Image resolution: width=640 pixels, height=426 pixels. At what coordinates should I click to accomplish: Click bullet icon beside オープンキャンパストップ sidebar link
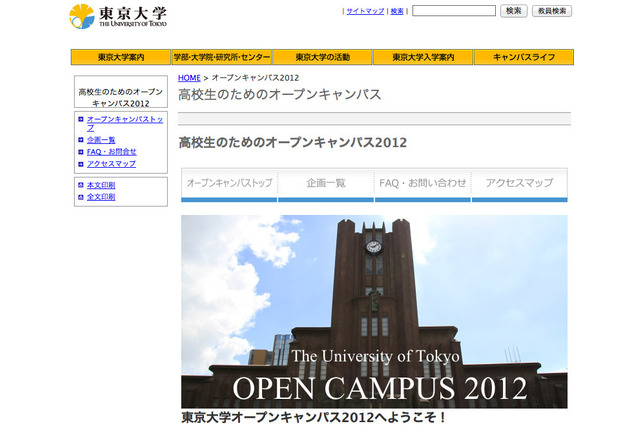80,119
